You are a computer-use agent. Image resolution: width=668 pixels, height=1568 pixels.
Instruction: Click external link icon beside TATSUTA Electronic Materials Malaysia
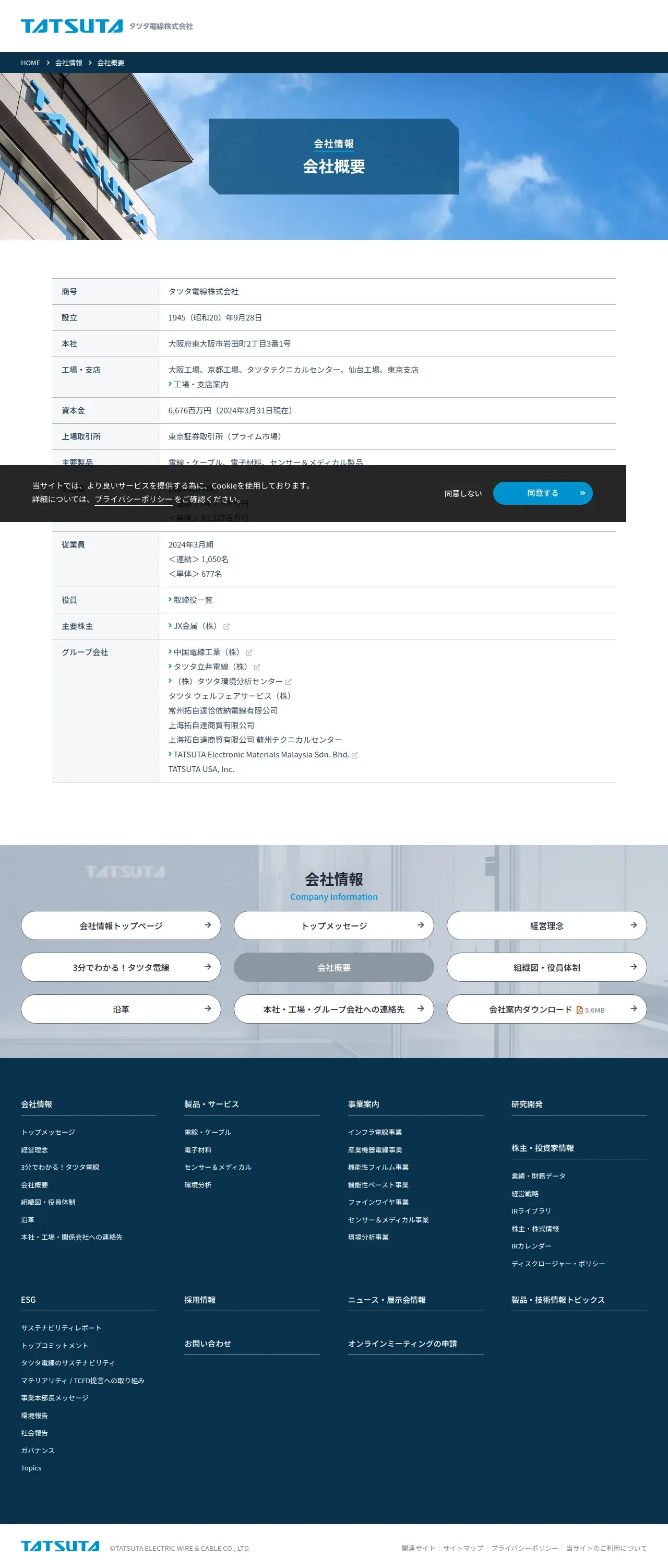355,755
